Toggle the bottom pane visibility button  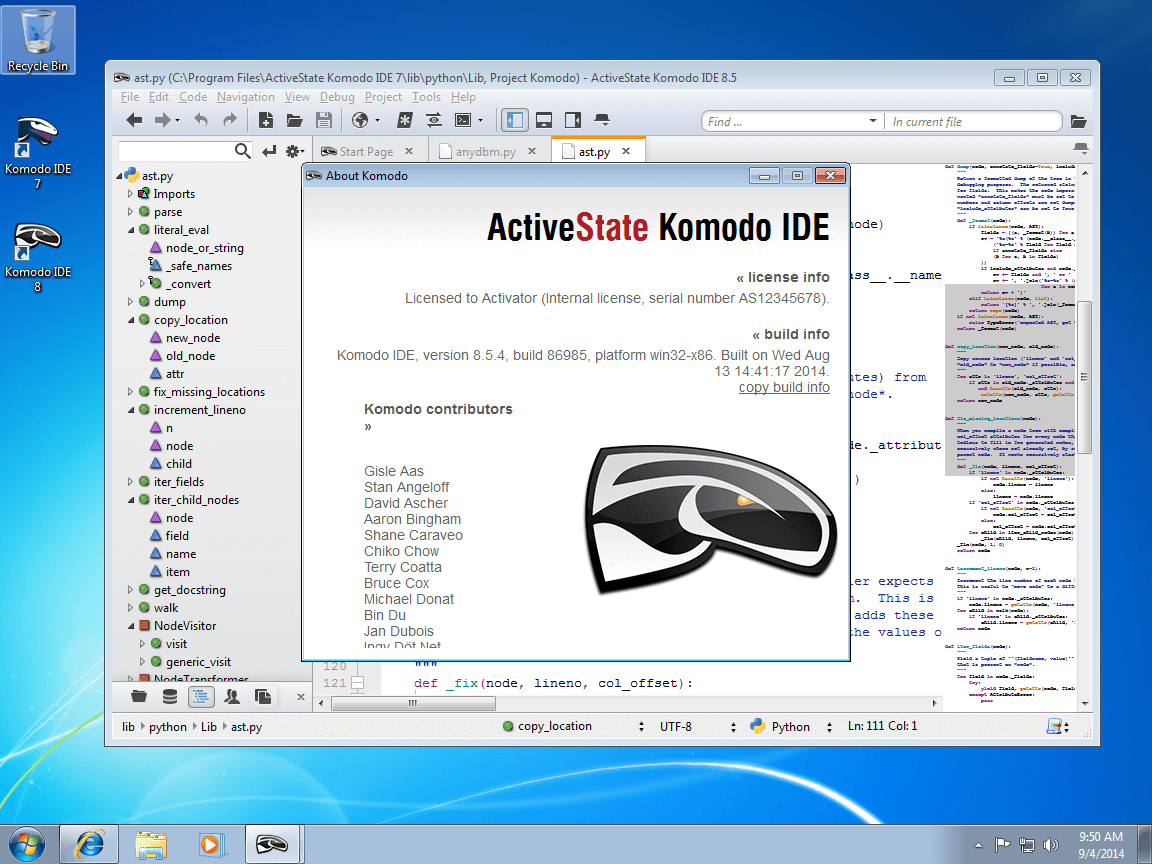(544, 120)
